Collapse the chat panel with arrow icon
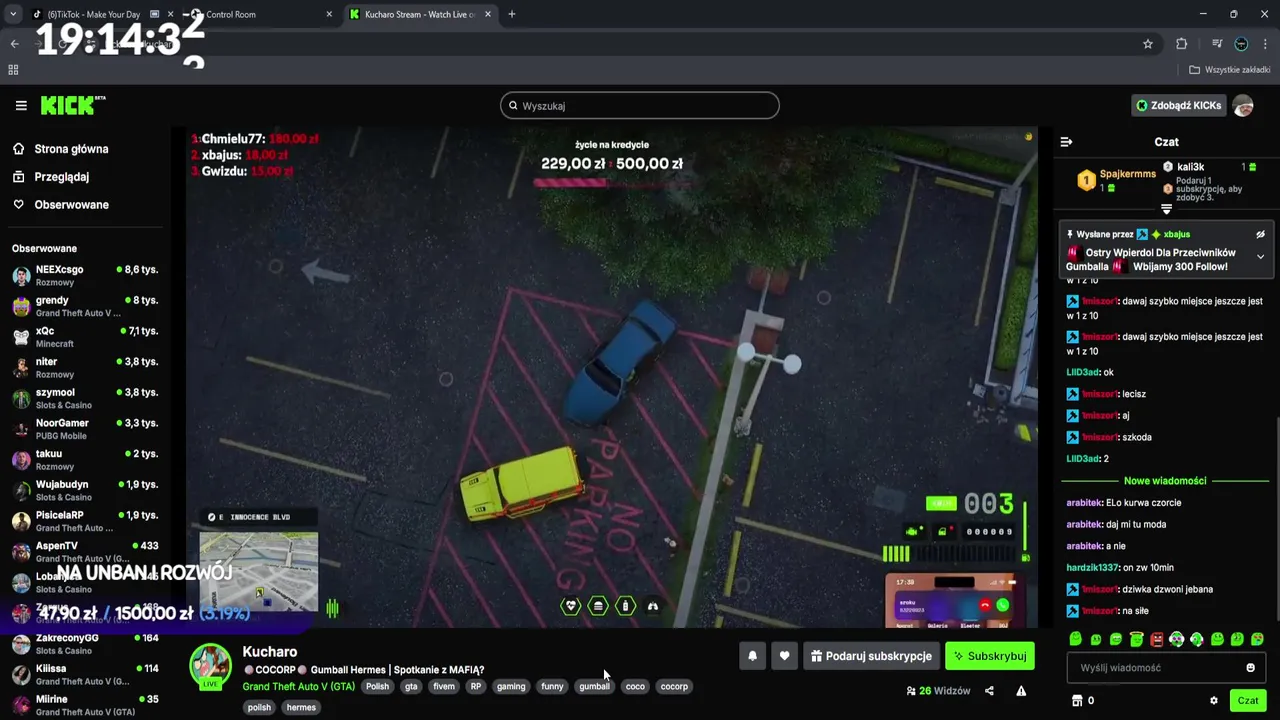The height and width of the screenshot is (720, 1280). (1066, 142)
